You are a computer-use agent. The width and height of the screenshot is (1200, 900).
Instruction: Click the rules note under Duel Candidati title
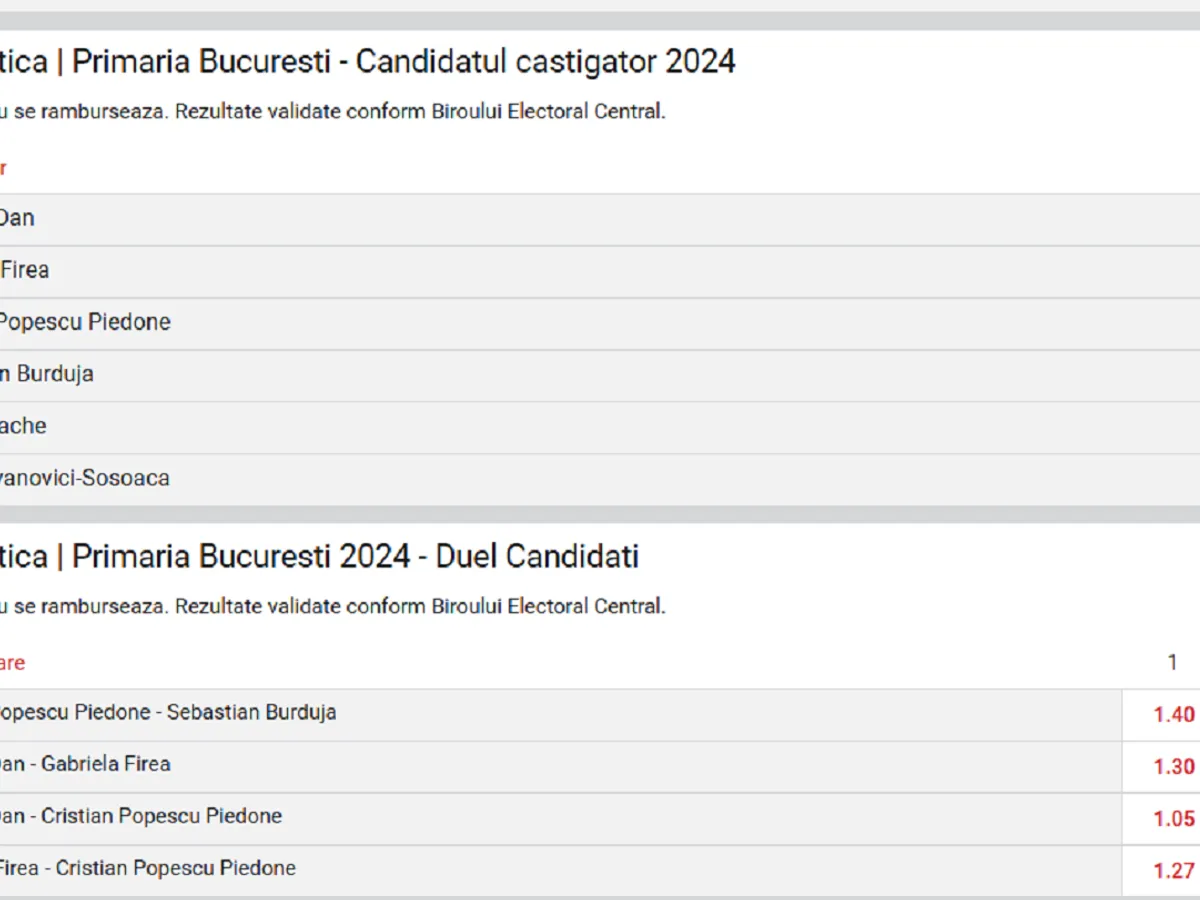pos(332,606)
